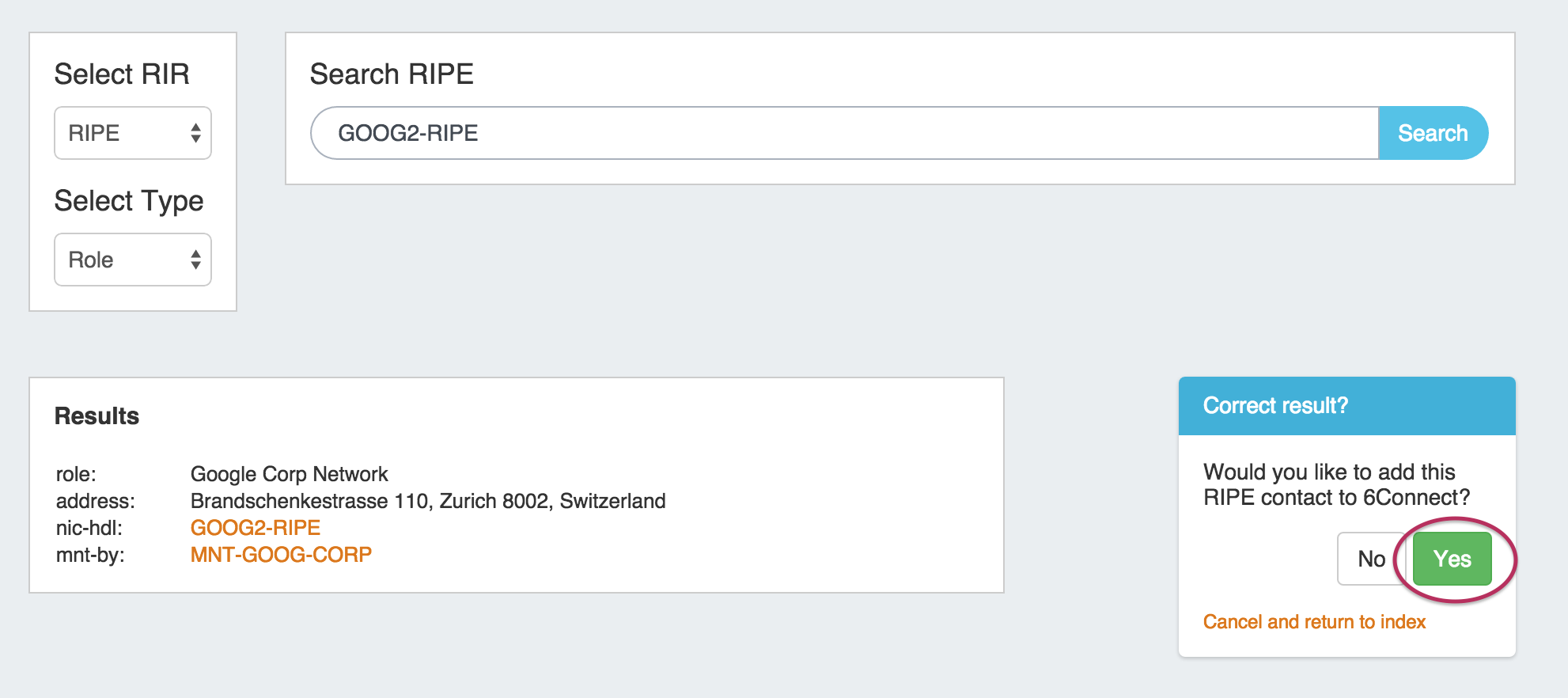Viewport: 1568px width, 698px height.
Task: Confirm with the green Yes button
Action: tap(1452, 559)
